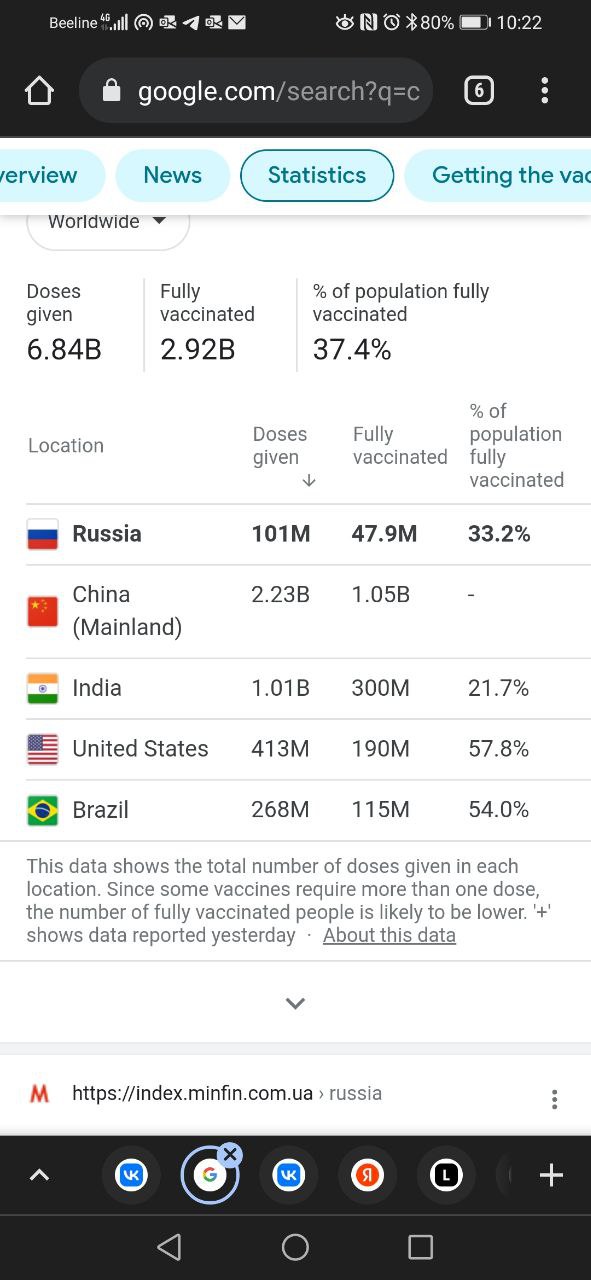Screen dimensions: 591x1280
Task: Tap the lock icon in address bar
Action: click(x=112, y=92)
